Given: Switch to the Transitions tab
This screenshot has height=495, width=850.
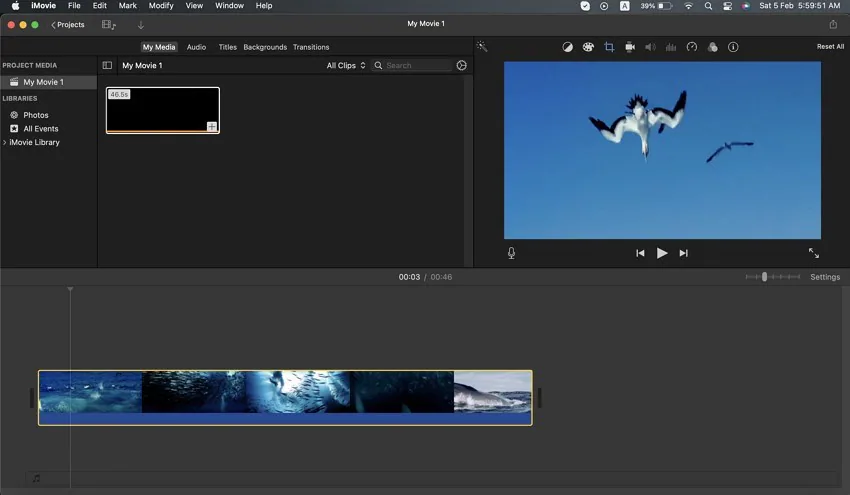Looking at the screenshot, I should [311, 47].
